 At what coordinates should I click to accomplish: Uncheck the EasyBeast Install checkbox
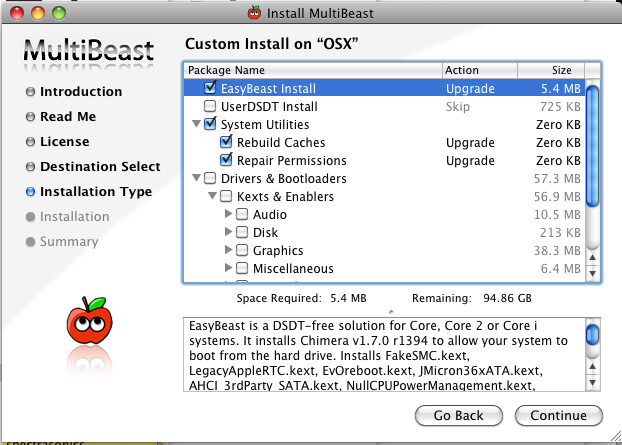(210, 88)
